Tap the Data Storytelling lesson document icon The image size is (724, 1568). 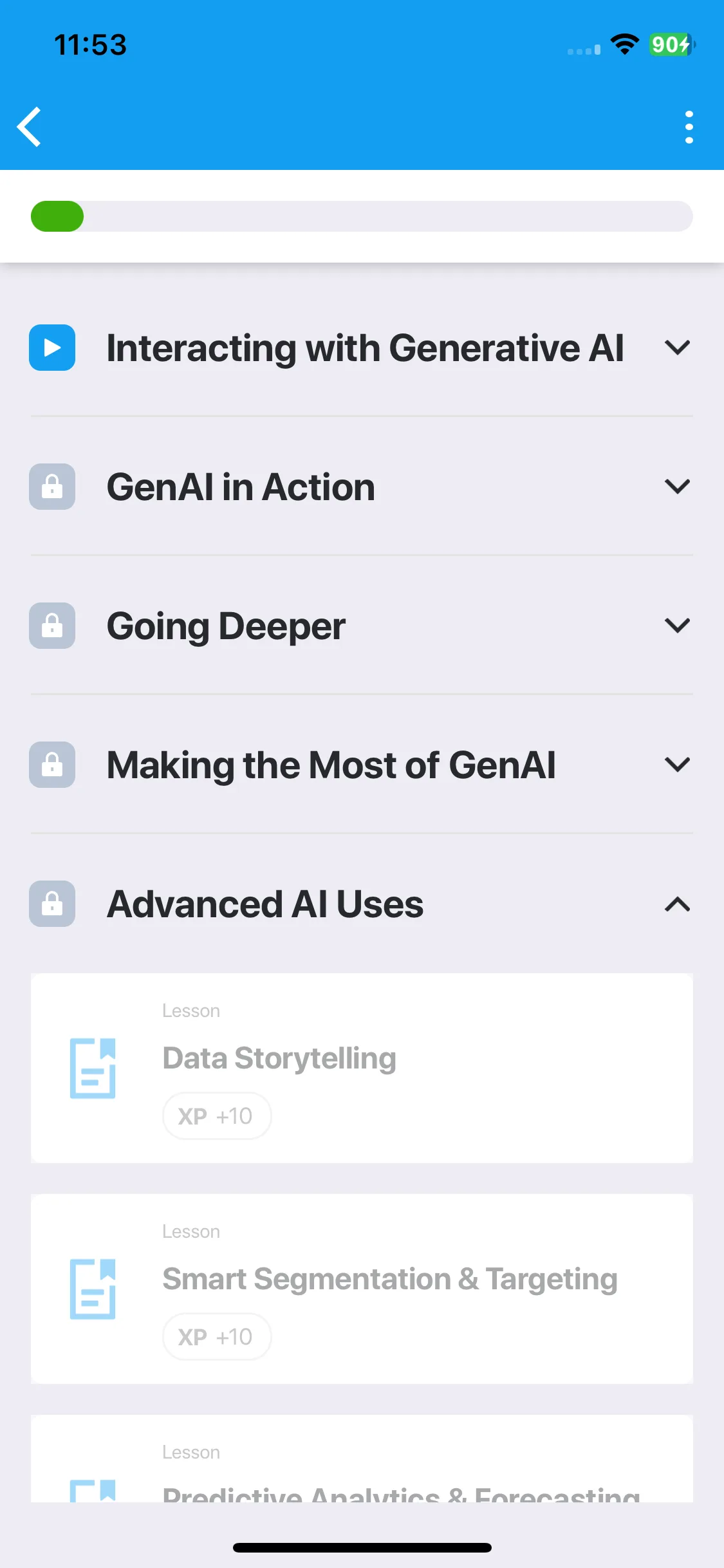point(93,1068)
